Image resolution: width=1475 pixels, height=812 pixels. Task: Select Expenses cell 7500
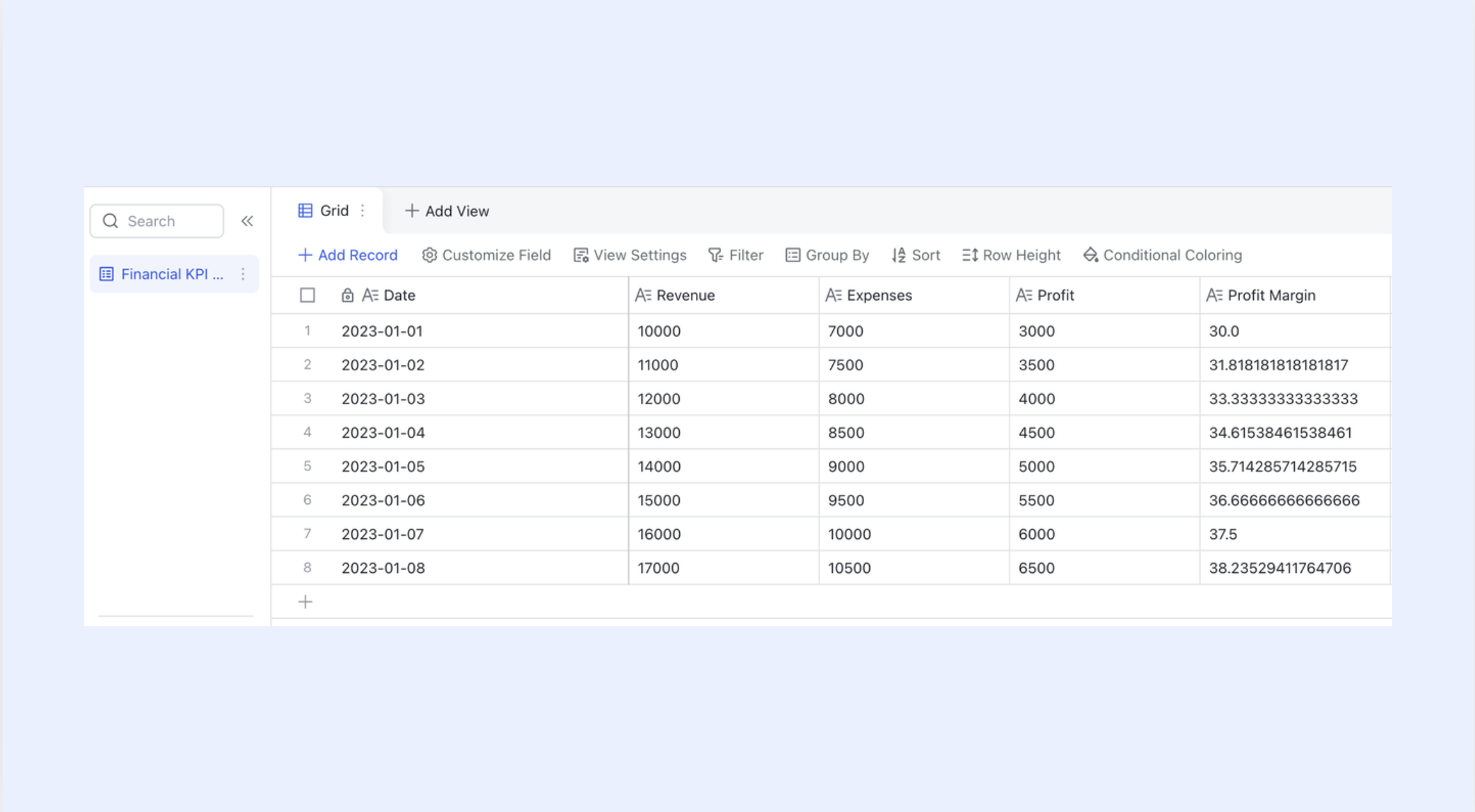(x=914, y=364)
